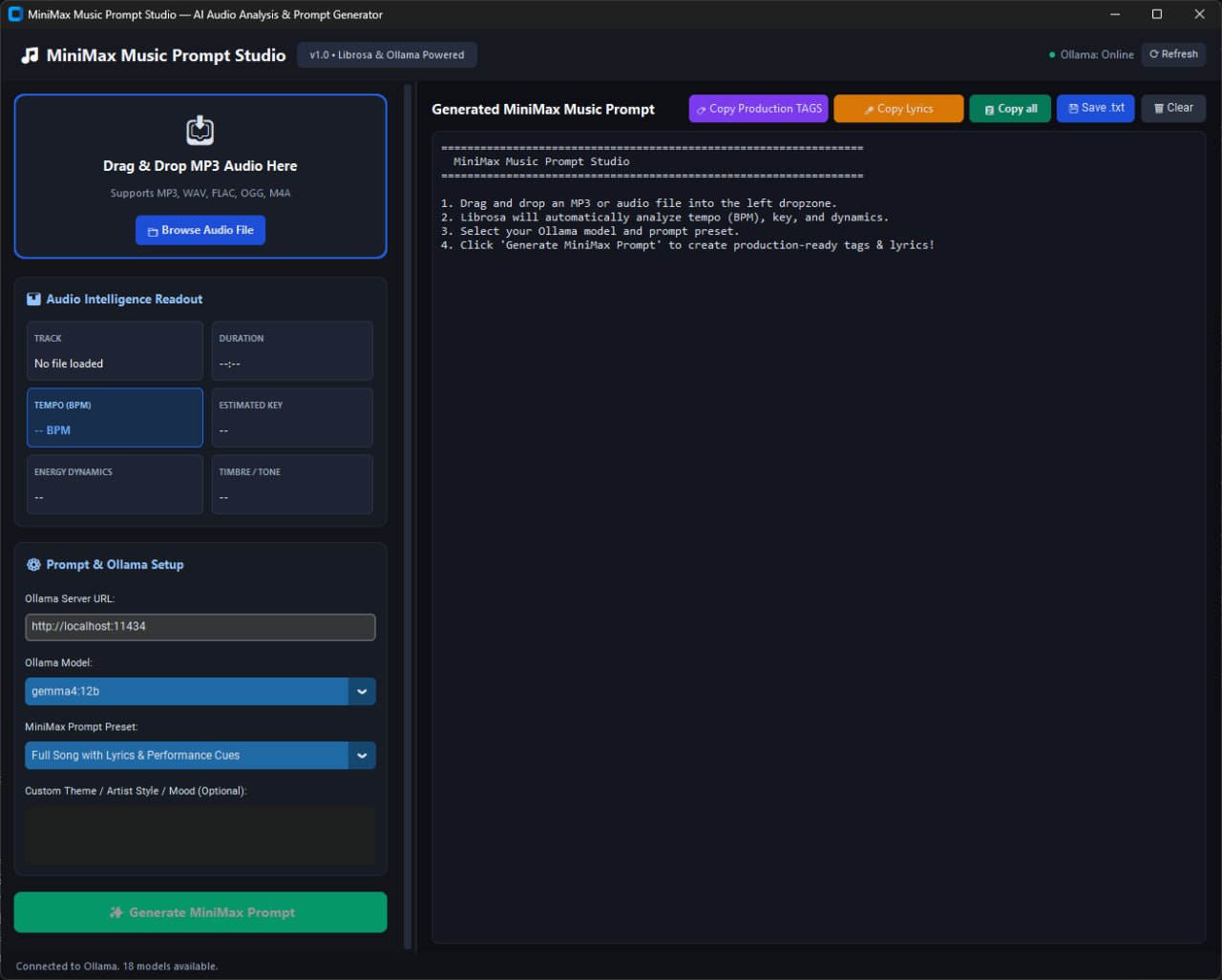Clear the generated prompt output
Screen dimensions: 1222x980
[1173, 108]
